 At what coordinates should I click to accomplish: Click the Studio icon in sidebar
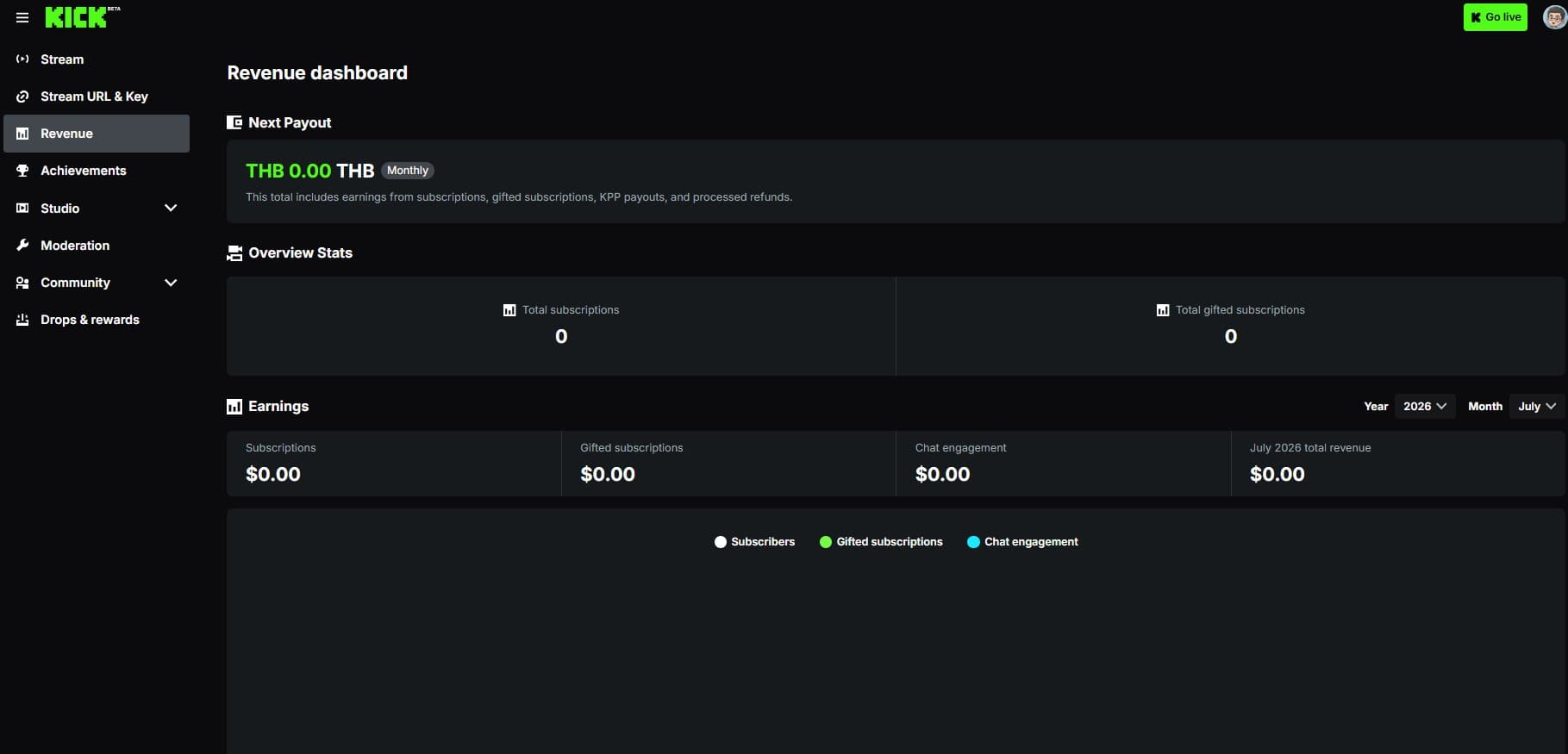point(22,209)
